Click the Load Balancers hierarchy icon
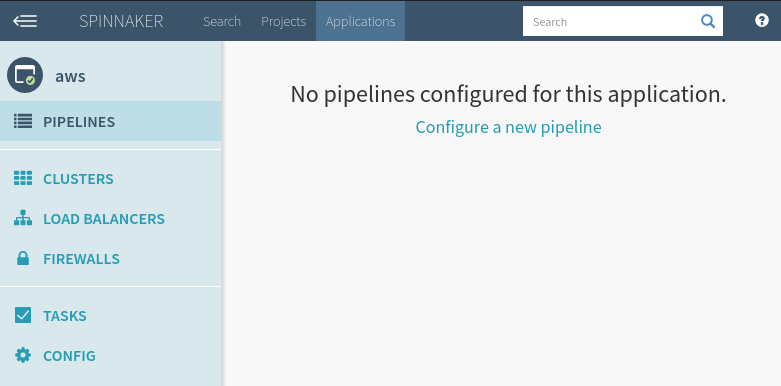 pyautogui.click(x=23, y=218)
